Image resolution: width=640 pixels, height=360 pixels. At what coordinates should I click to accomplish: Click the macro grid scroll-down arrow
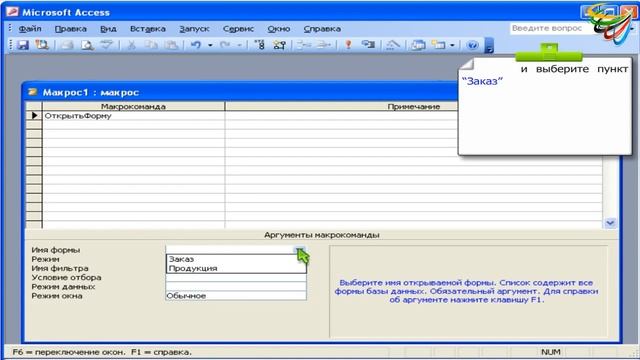610,223
